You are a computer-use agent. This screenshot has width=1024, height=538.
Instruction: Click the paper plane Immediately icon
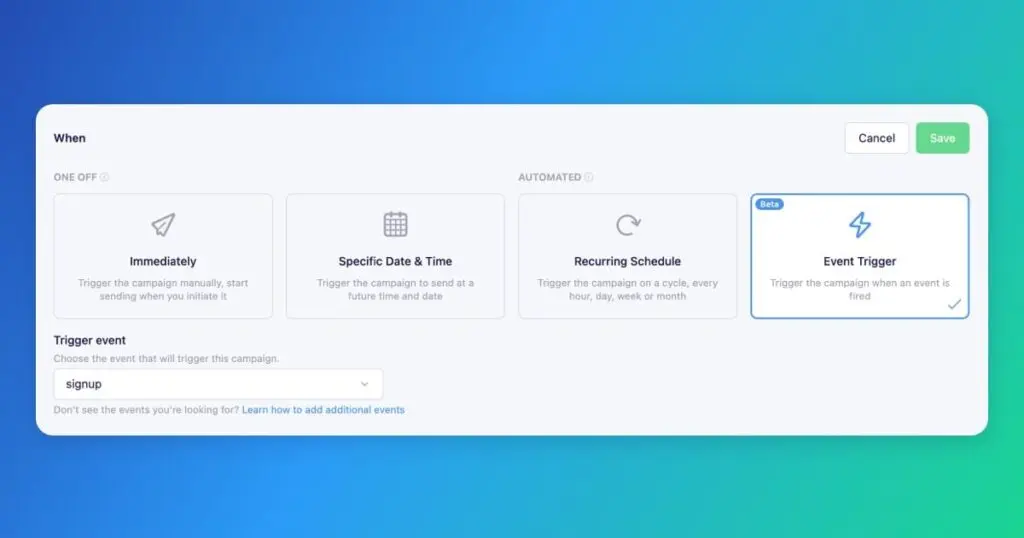click(x=163, y=225)
